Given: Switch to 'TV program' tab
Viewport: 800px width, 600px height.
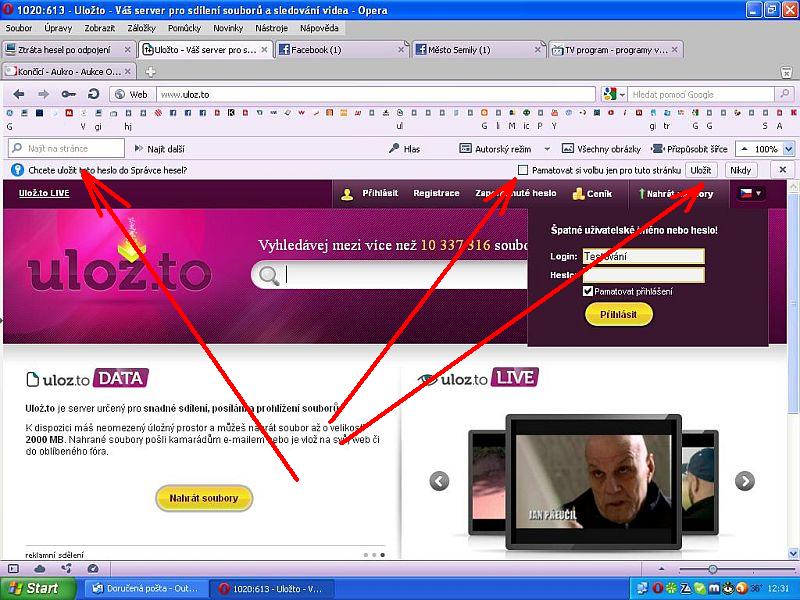Looking at the screenshot, I should (x=615, y=49).
